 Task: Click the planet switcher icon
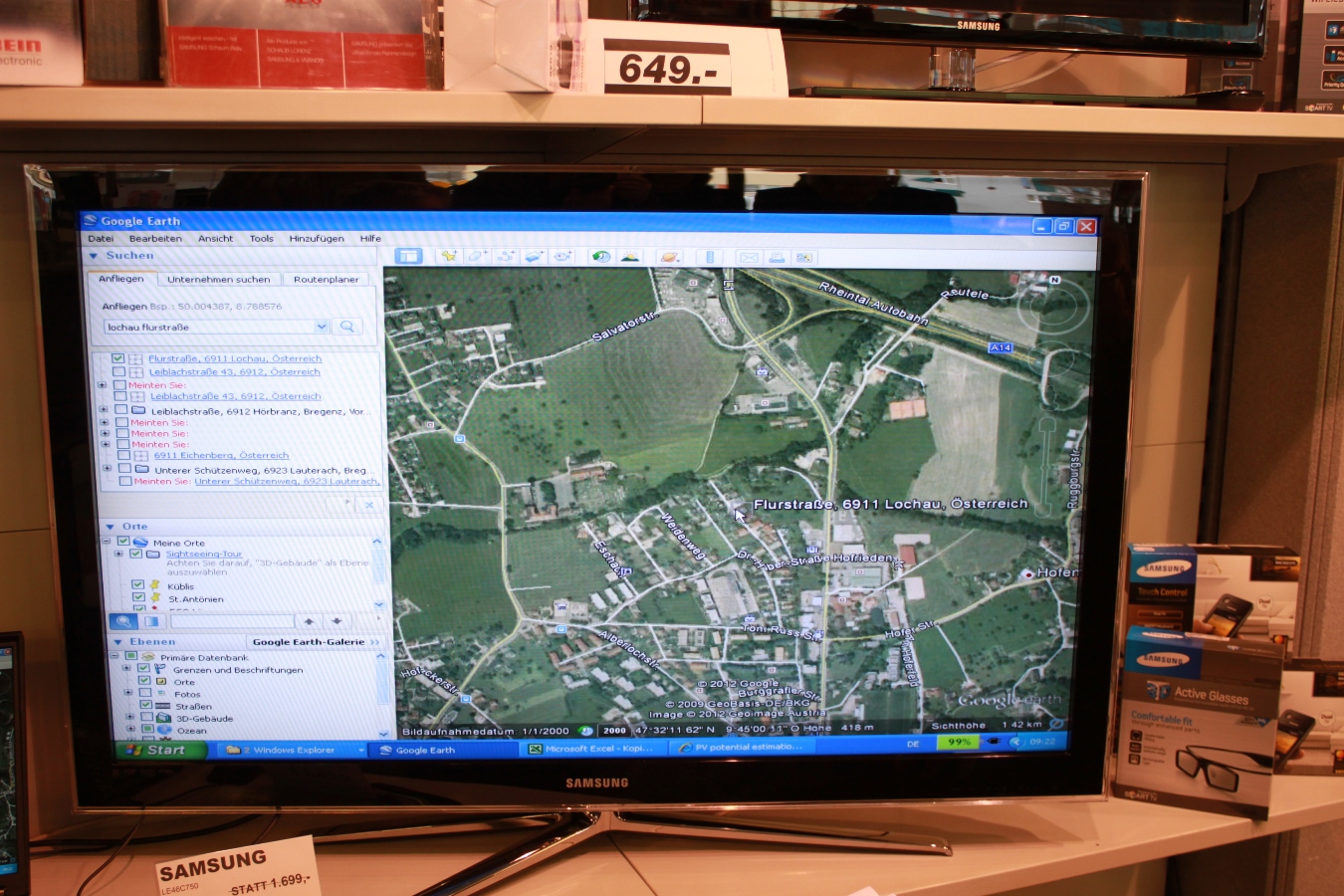click(x=669, y=257)
